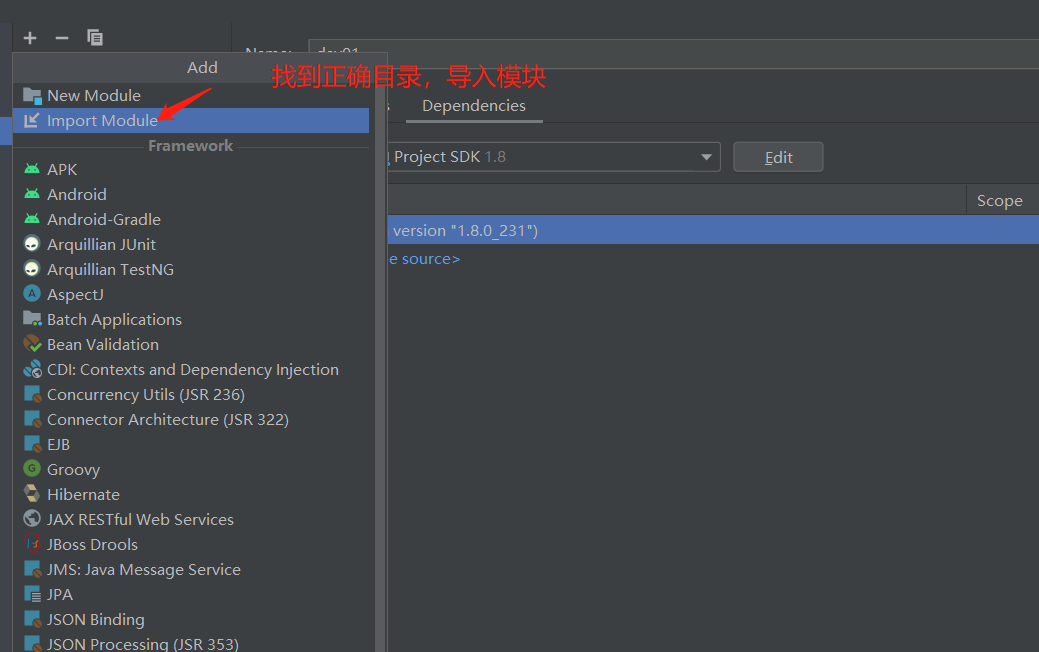The height and width of the screenshot is (652, 1039).
Task: Remove module using the minus icon
Action: click(61, 37)
